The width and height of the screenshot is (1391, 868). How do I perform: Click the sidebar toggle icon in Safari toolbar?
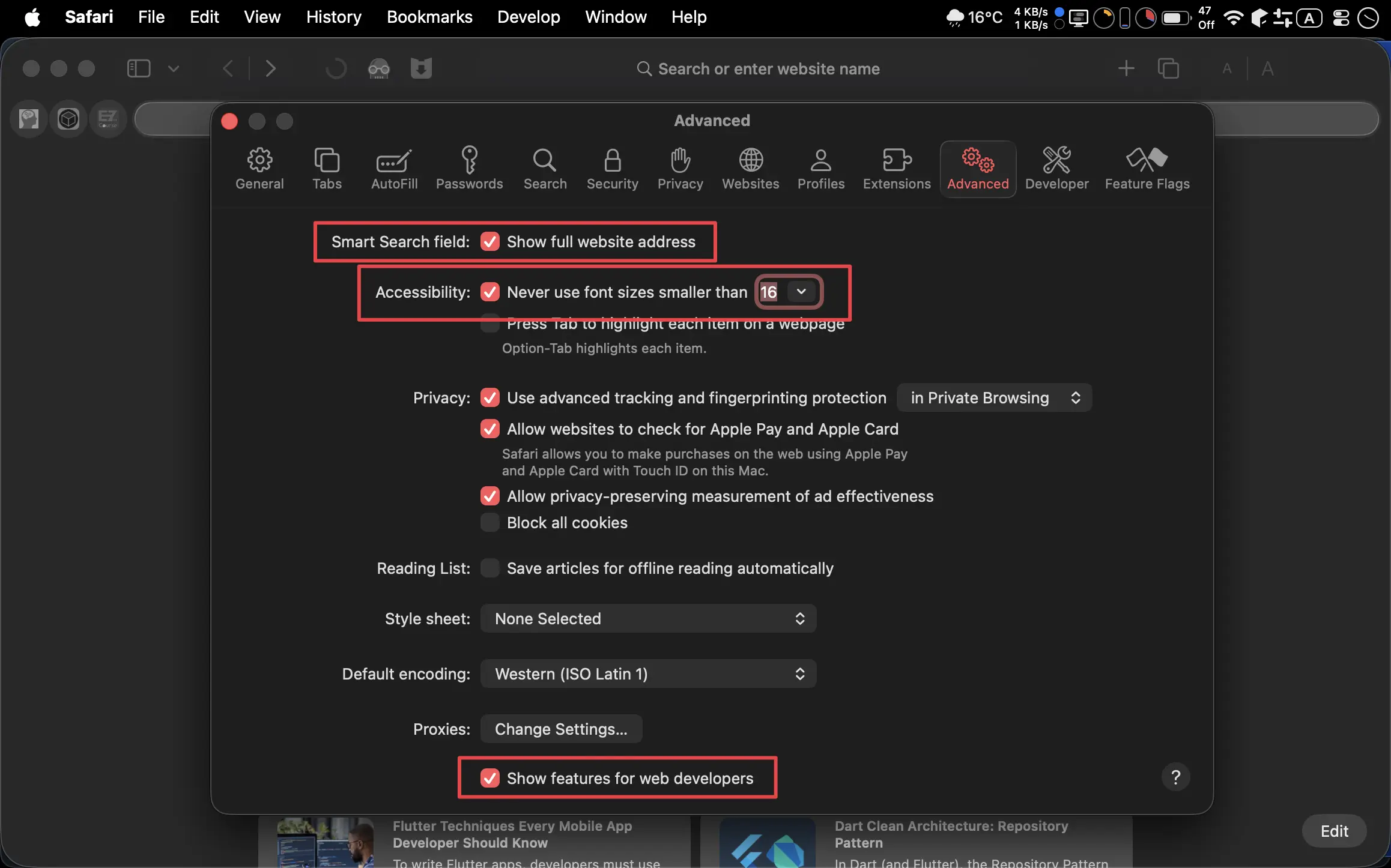139,68
